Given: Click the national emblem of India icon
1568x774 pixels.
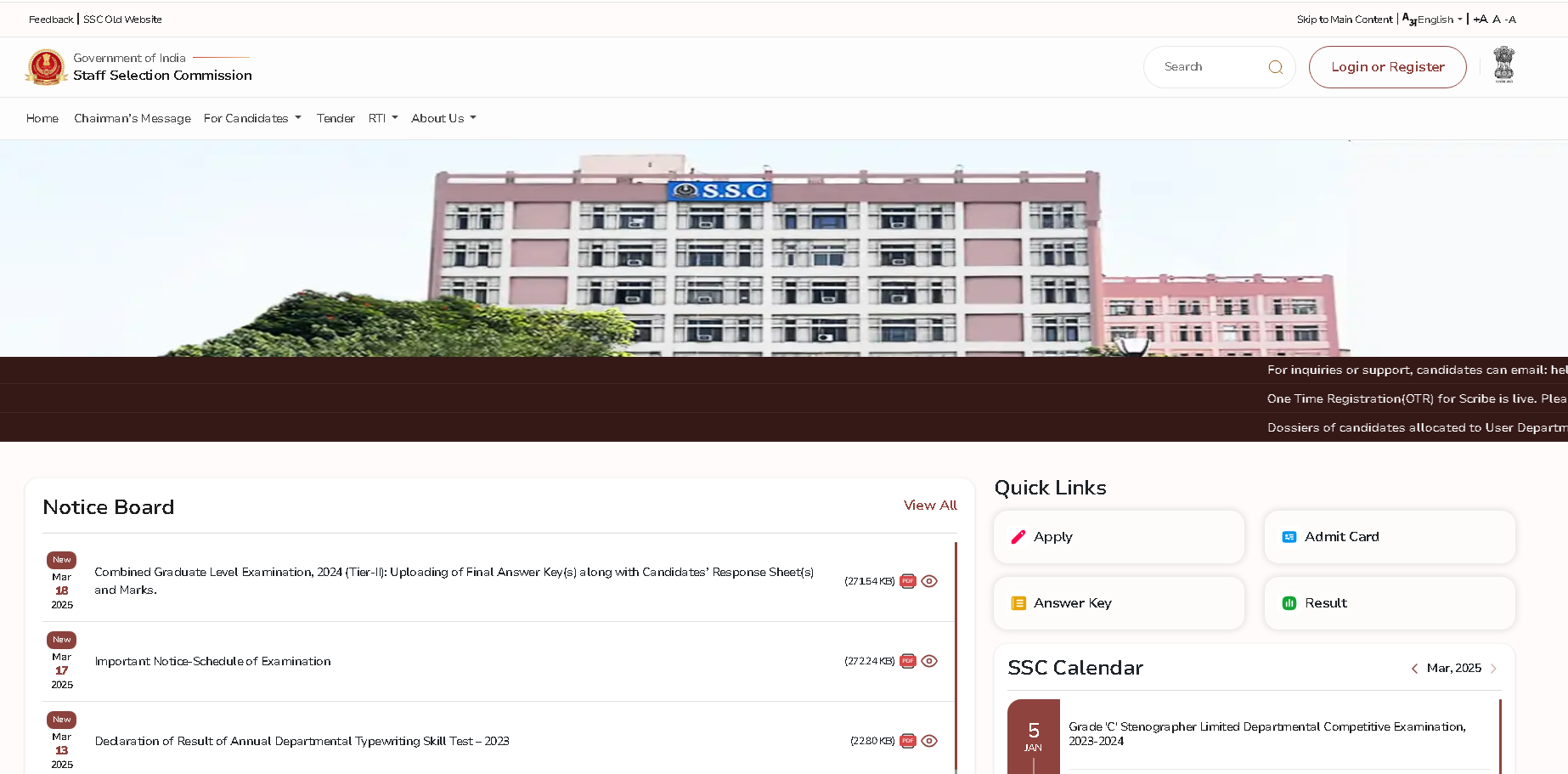Looking at the screenshot, I should point(1503,65).
